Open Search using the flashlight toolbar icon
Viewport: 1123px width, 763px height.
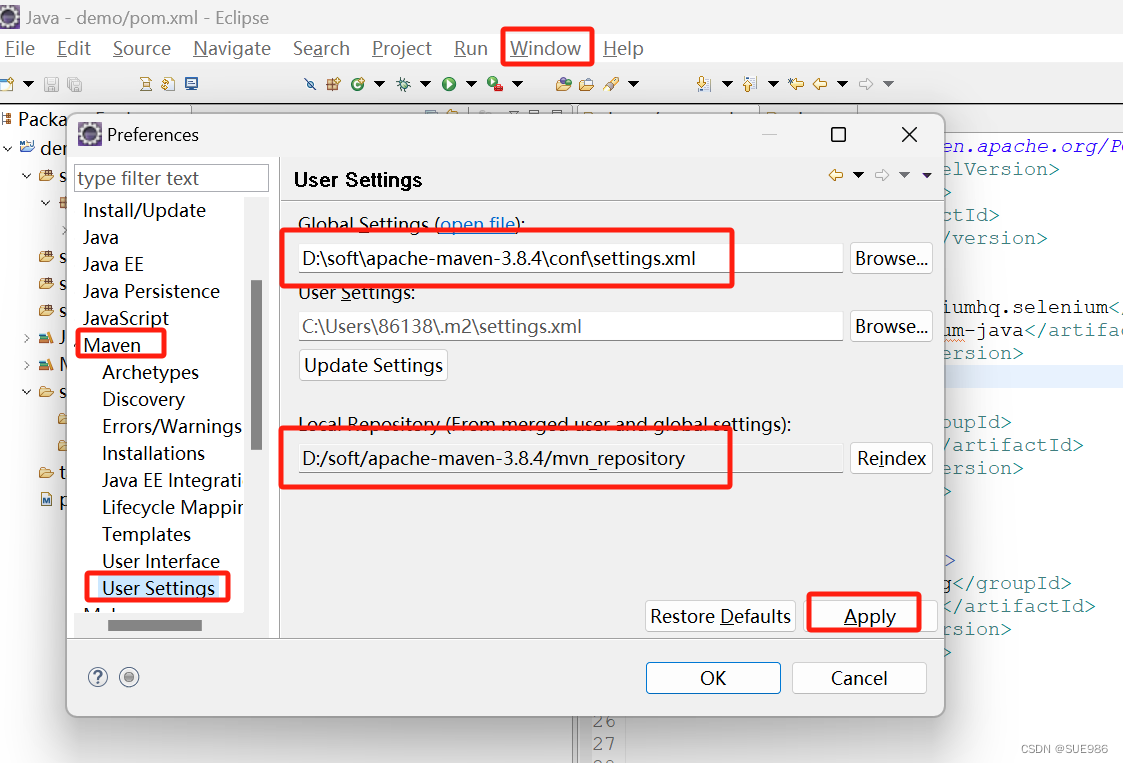coord(612,84)
